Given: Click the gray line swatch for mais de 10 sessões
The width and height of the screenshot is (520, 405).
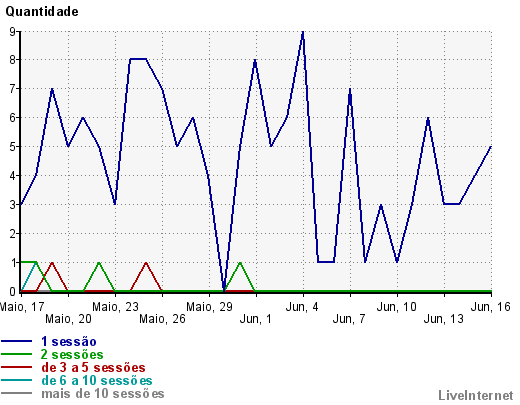Looking at the screenshot, I should pos(16,393).
